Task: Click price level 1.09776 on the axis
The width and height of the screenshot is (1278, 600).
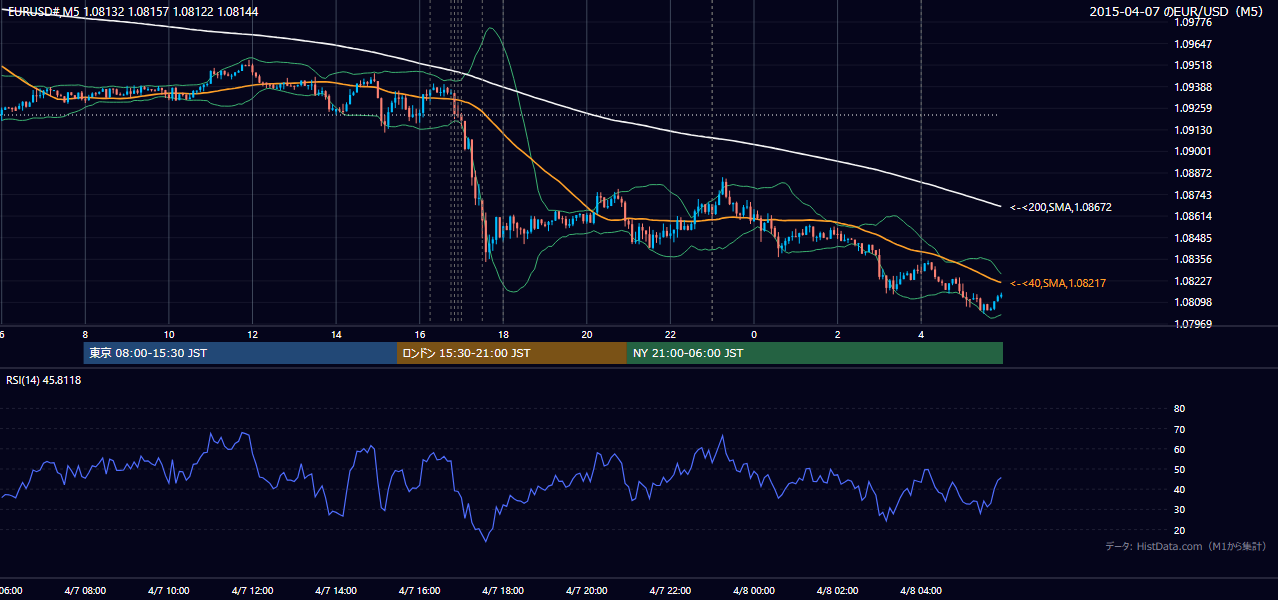Action: click(x=1192, y=22)
